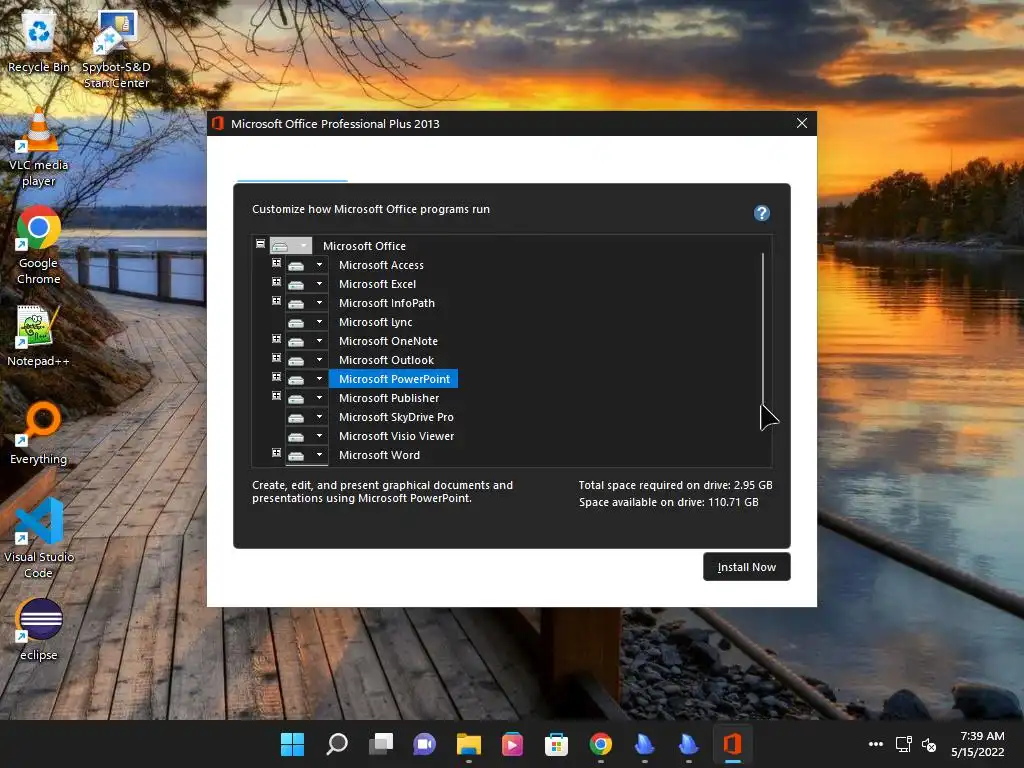Open Chrome from the taskbar
Screen dimensions: 1024x768
coord(600,744)
